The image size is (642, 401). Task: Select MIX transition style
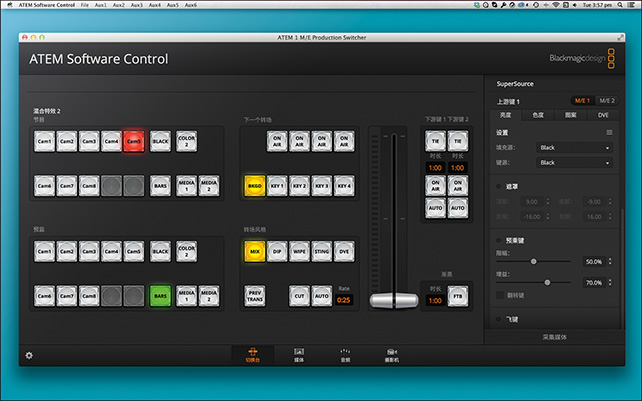pyautogui.click(x=255, y=251)
